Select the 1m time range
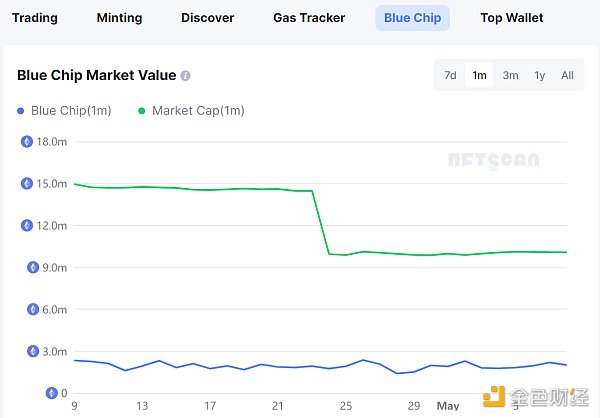Screen dimensions: 600x418 point(480,75)
